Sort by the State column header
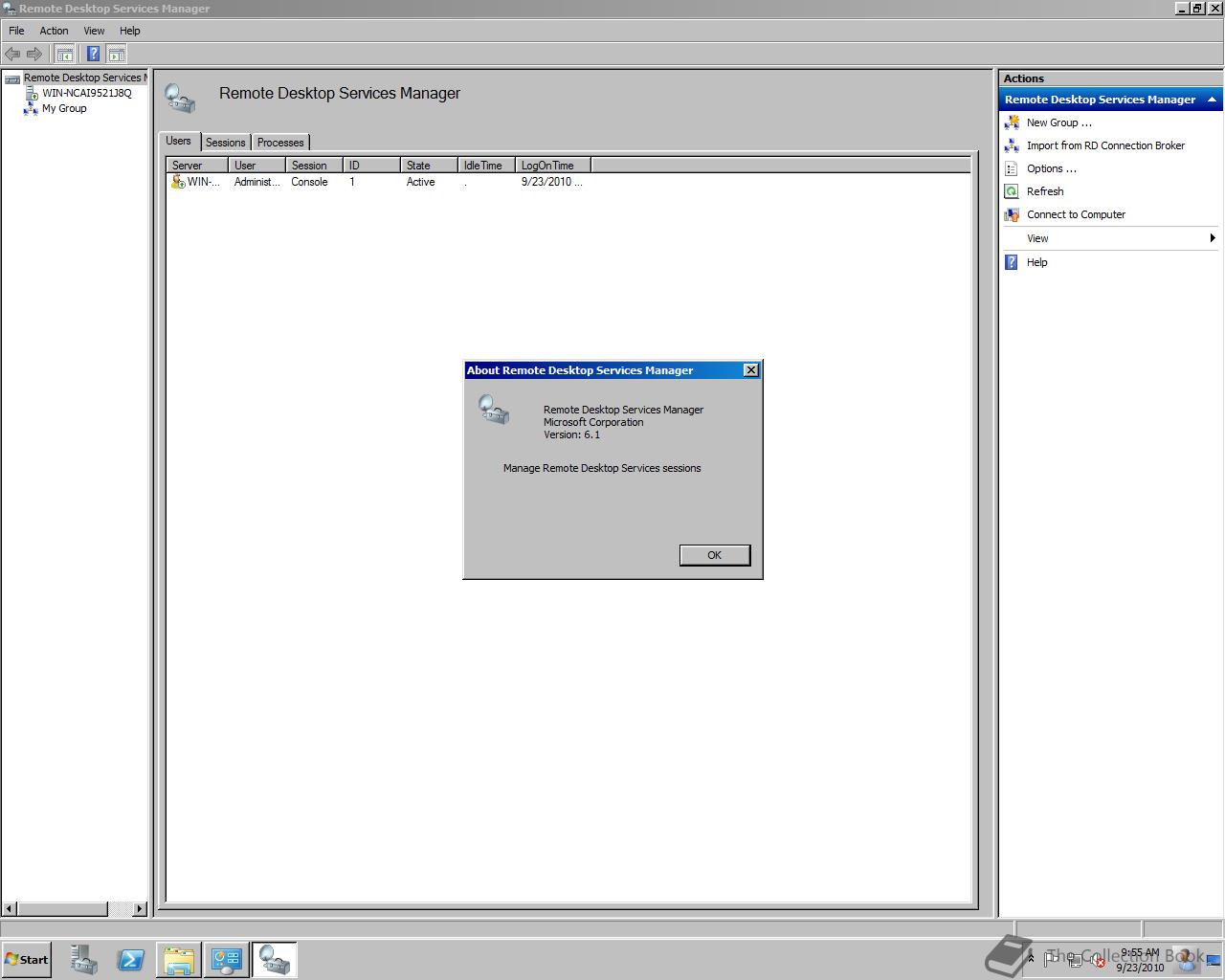This screenshot has width=1225, height=980. click(429, 166)
